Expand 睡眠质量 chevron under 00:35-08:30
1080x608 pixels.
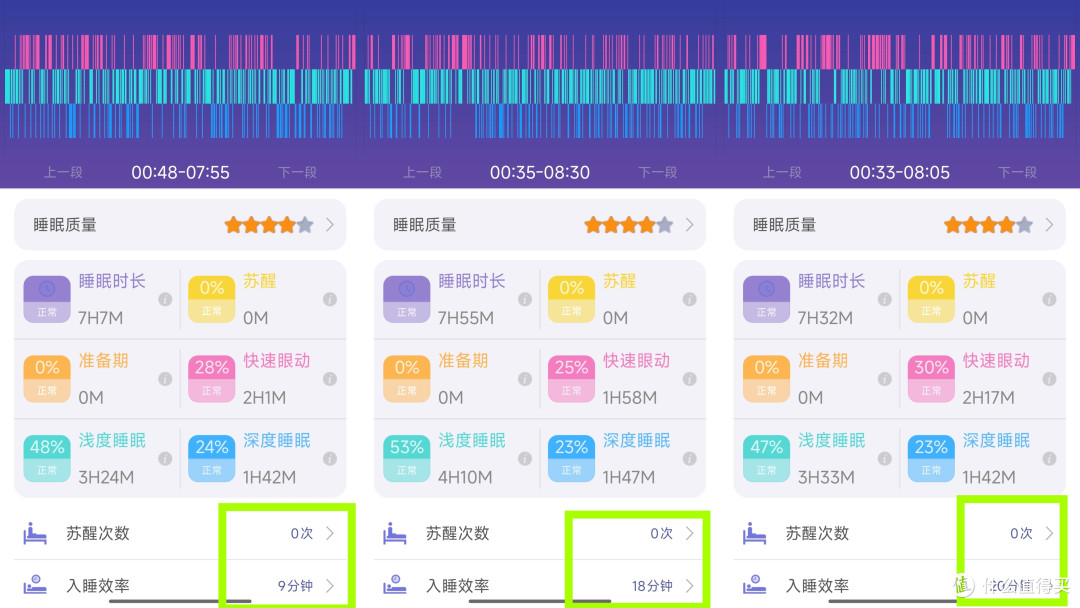click(689, 225)
